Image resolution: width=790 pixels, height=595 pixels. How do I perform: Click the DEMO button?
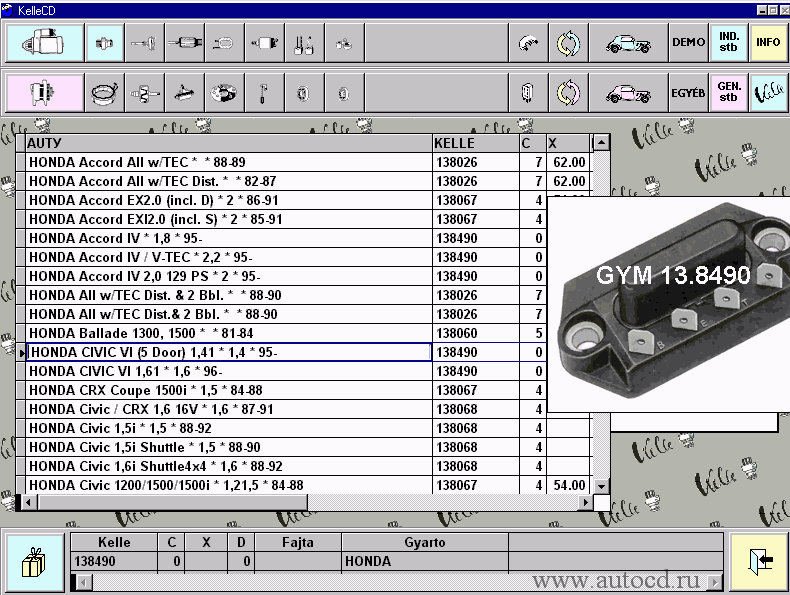[x=688, y=43]
